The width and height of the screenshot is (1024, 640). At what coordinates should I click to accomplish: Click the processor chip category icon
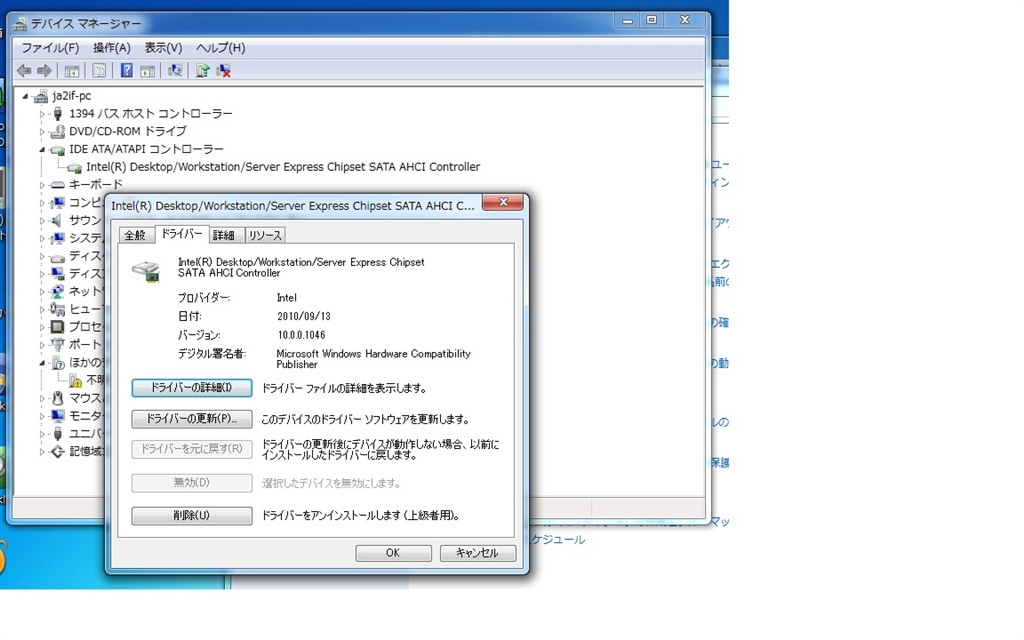[x=57, y=327]
